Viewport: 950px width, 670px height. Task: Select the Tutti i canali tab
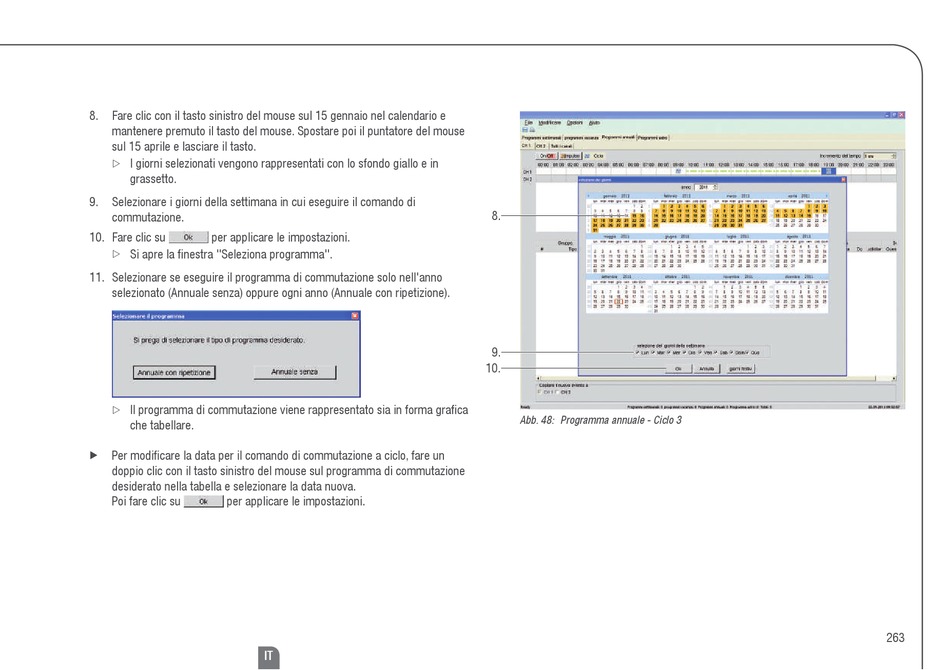(x=561, y=146)
